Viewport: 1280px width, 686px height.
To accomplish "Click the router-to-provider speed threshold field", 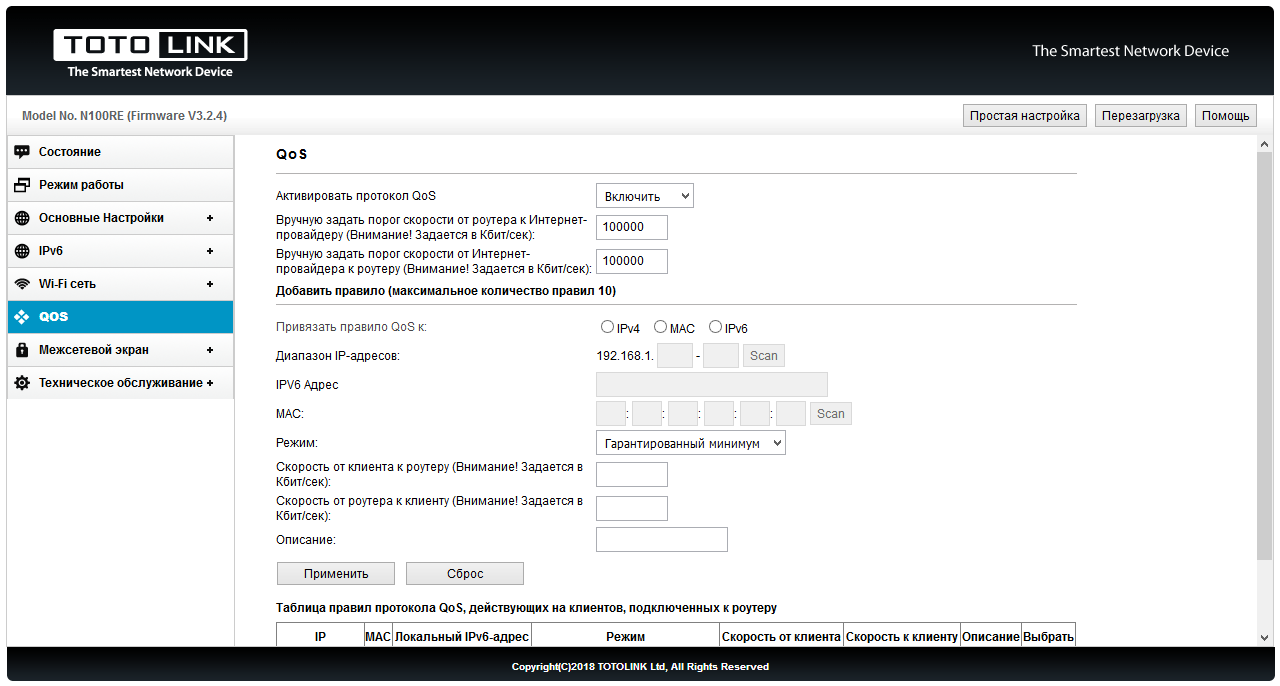I will (632, 227).
